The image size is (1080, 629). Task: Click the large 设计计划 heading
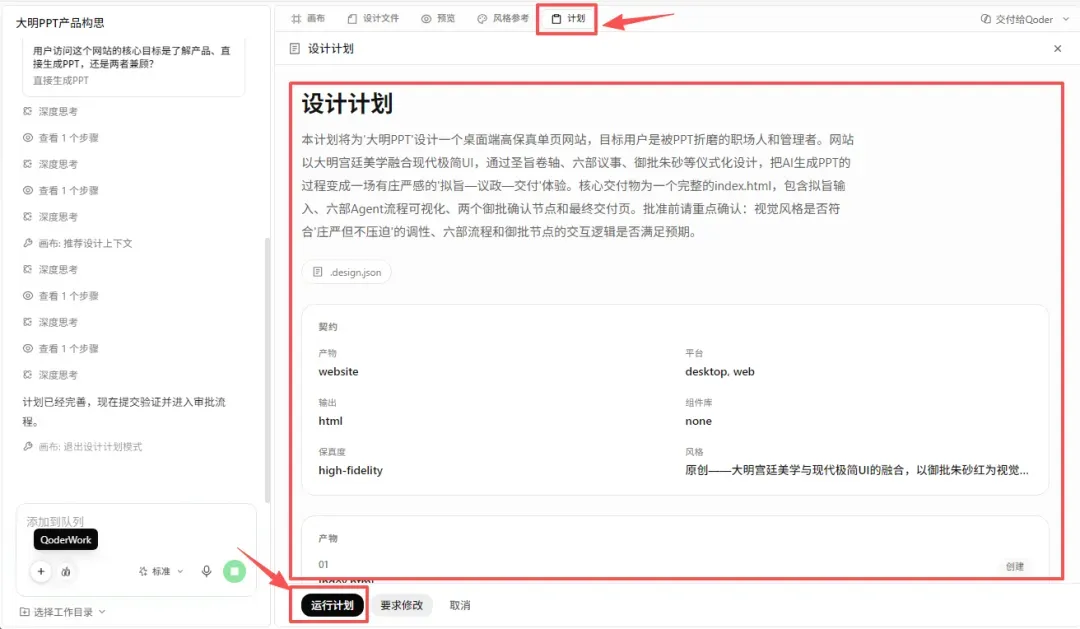coord(347,104)
